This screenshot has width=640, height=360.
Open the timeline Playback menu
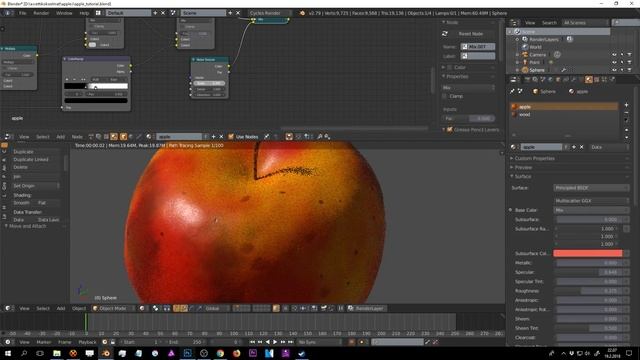[x=87, y=342]
